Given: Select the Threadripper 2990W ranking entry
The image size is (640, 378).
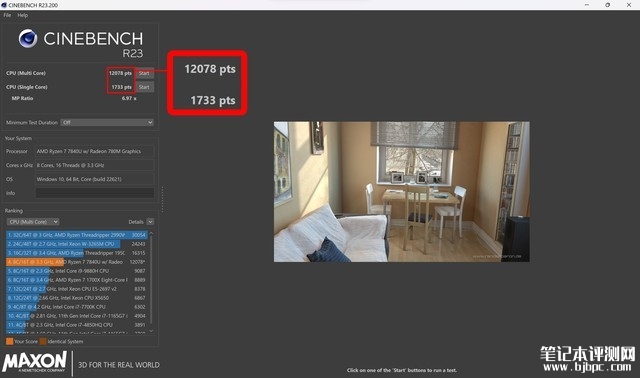Looking at the screenshot, I should (77, 235).
